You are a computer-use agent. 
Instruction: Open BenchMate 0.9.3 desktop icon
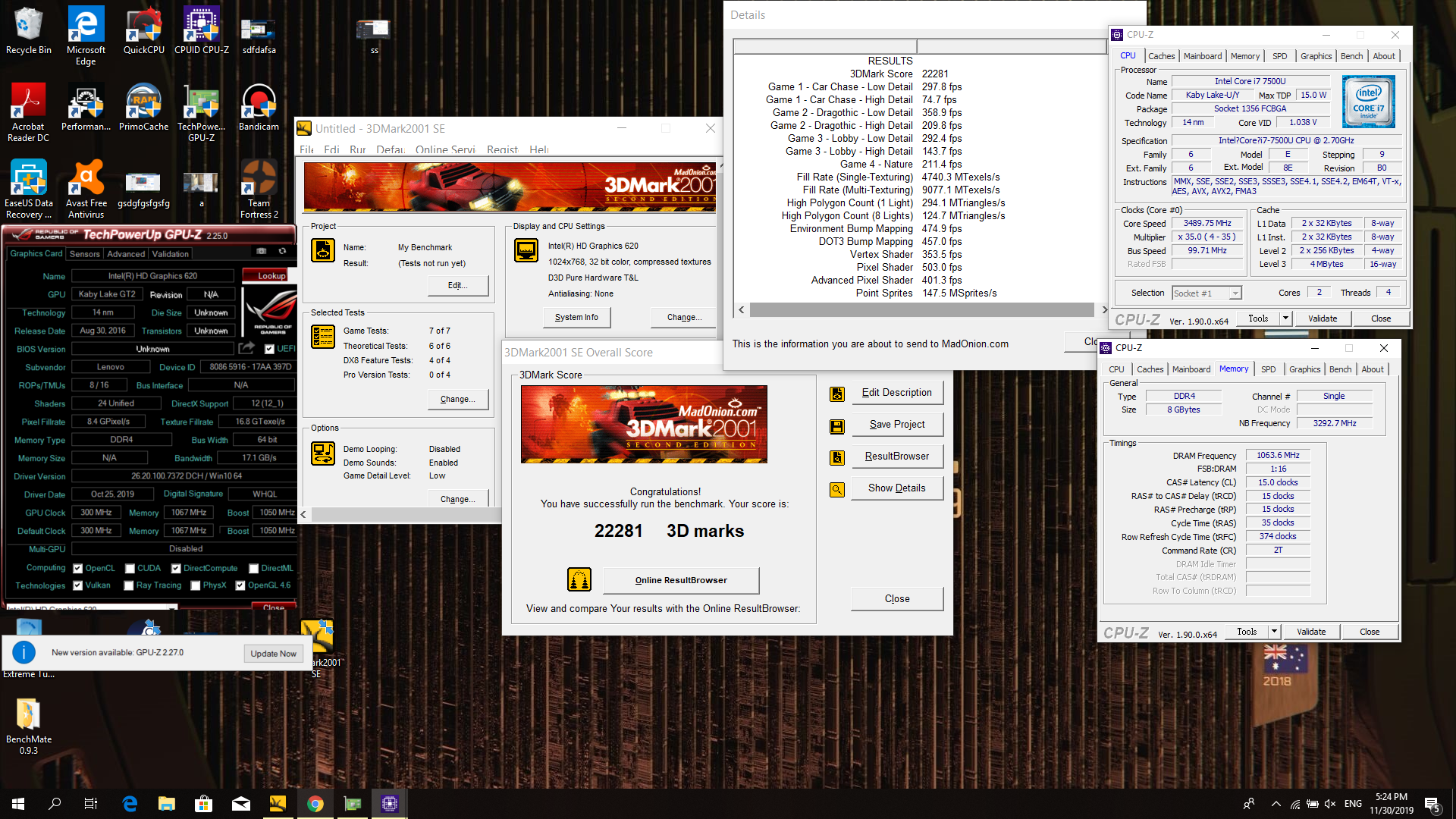point(29,726)
